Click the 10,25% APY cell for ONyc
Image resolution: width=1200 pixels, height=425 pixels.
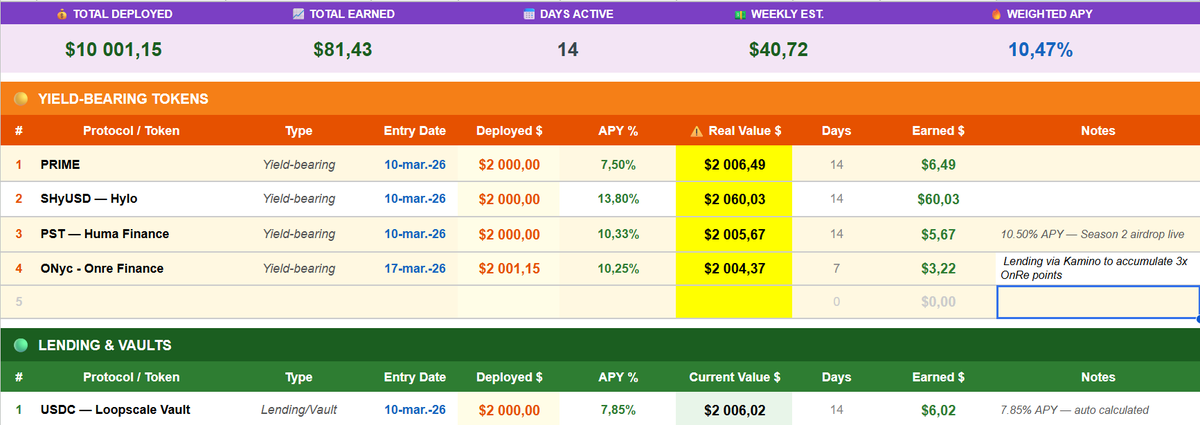pyautogui.click(x=618, y=268)
